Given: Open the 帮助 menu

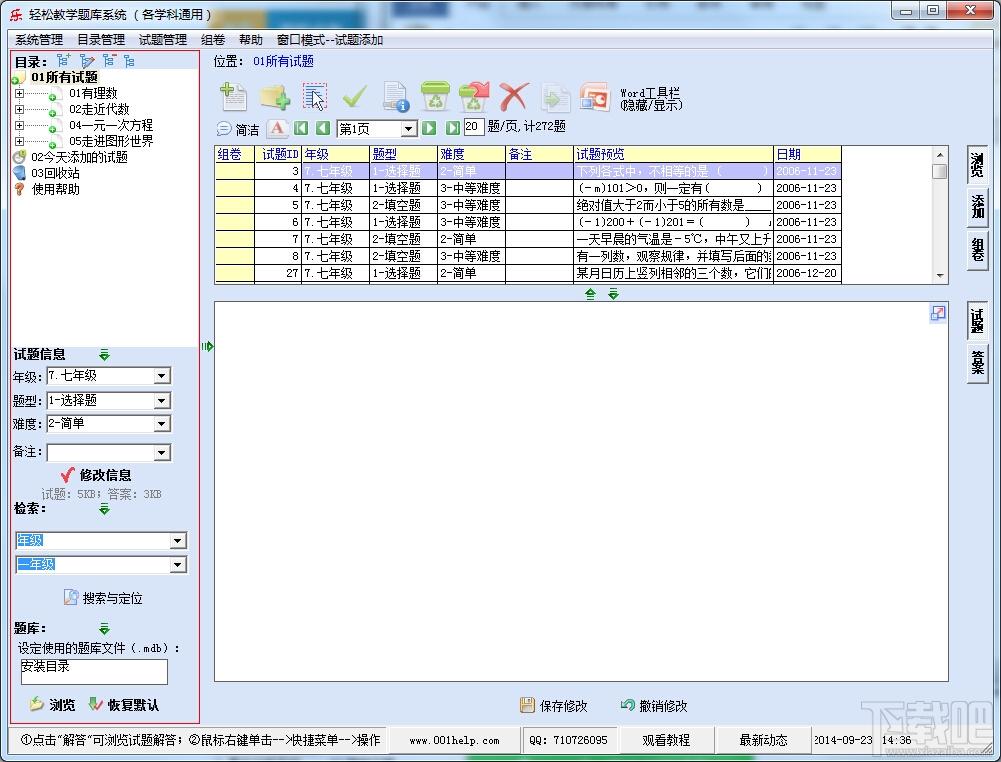Looking at the screenshot, I should tap(251, 40).
